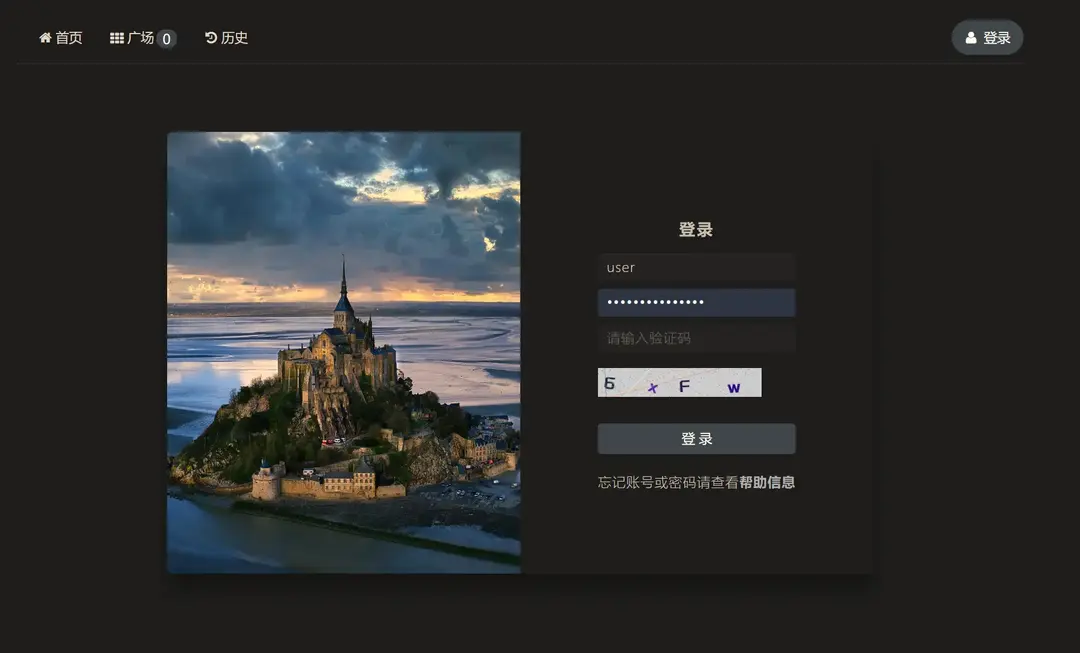The height and width of the screenshot is (653, 1080).
Task: Go to the 广场 plaza menu item
Action: click(140, 38)
